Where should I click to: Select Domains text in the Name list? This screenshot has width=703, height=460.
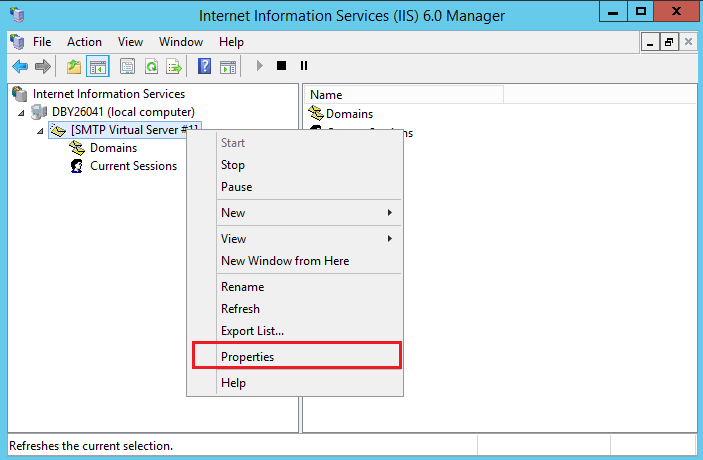tap(349, 114)
